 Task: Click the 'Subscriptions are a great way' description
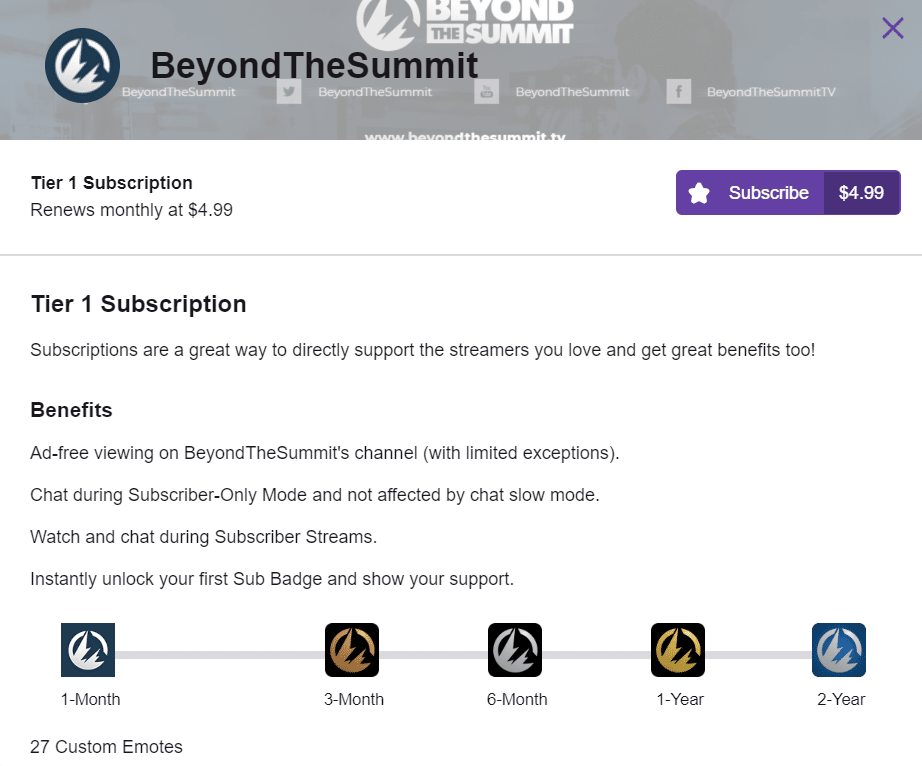click(423, 350)
